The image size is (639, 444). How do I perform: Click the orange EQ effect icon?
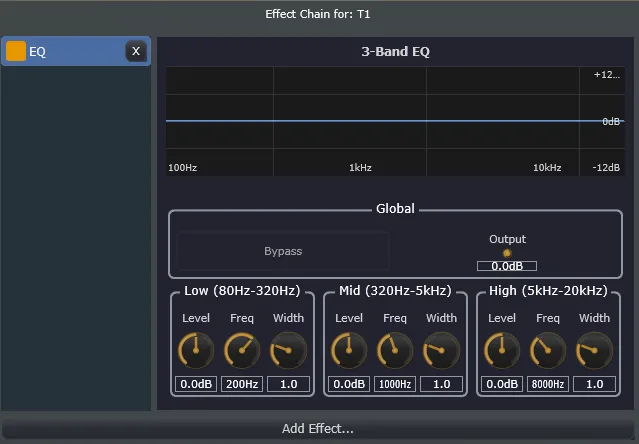click(x=16, y=52)
